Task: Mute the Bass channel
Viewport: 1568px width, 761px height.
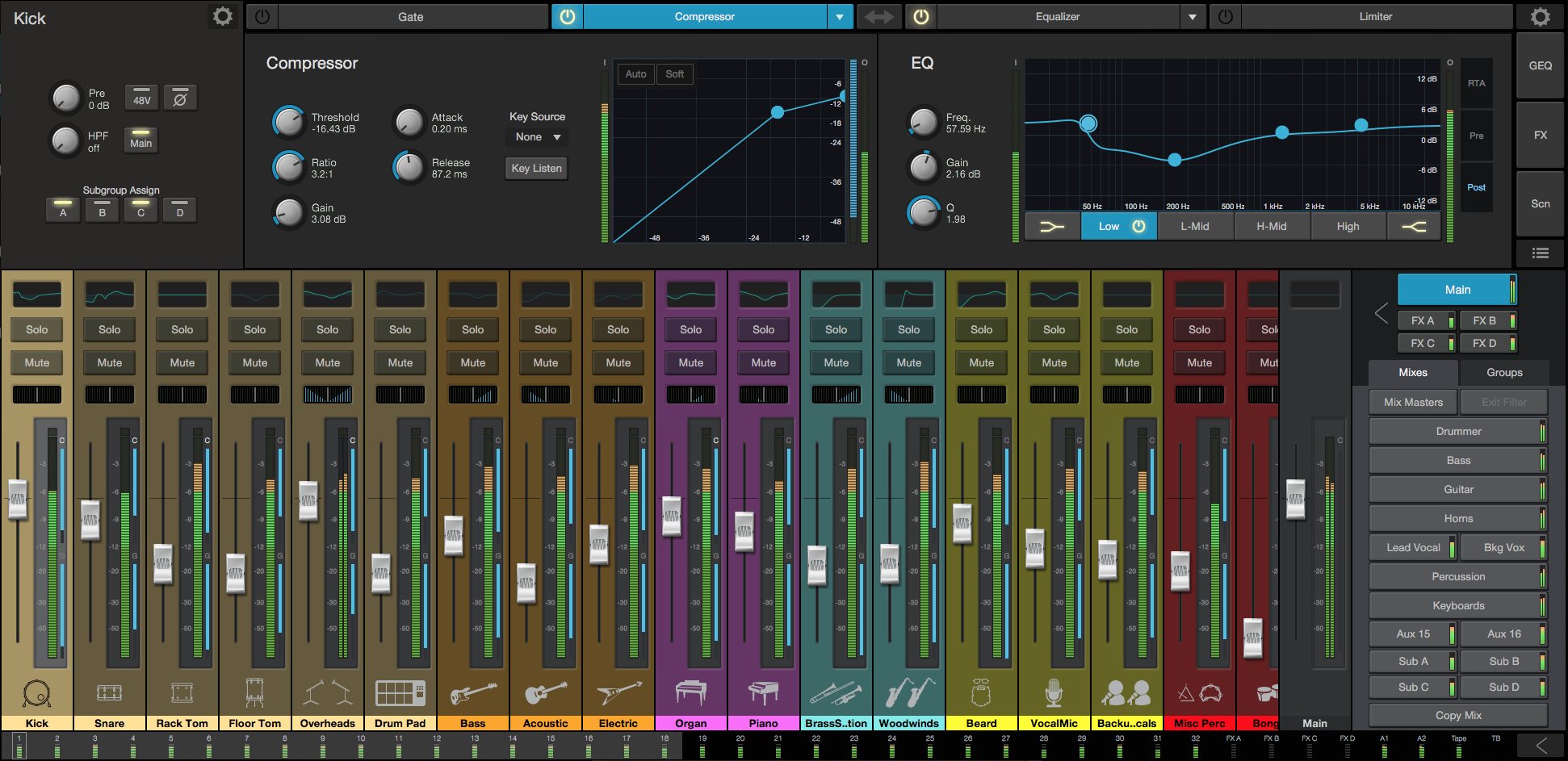Action: (x=473, y=363)
